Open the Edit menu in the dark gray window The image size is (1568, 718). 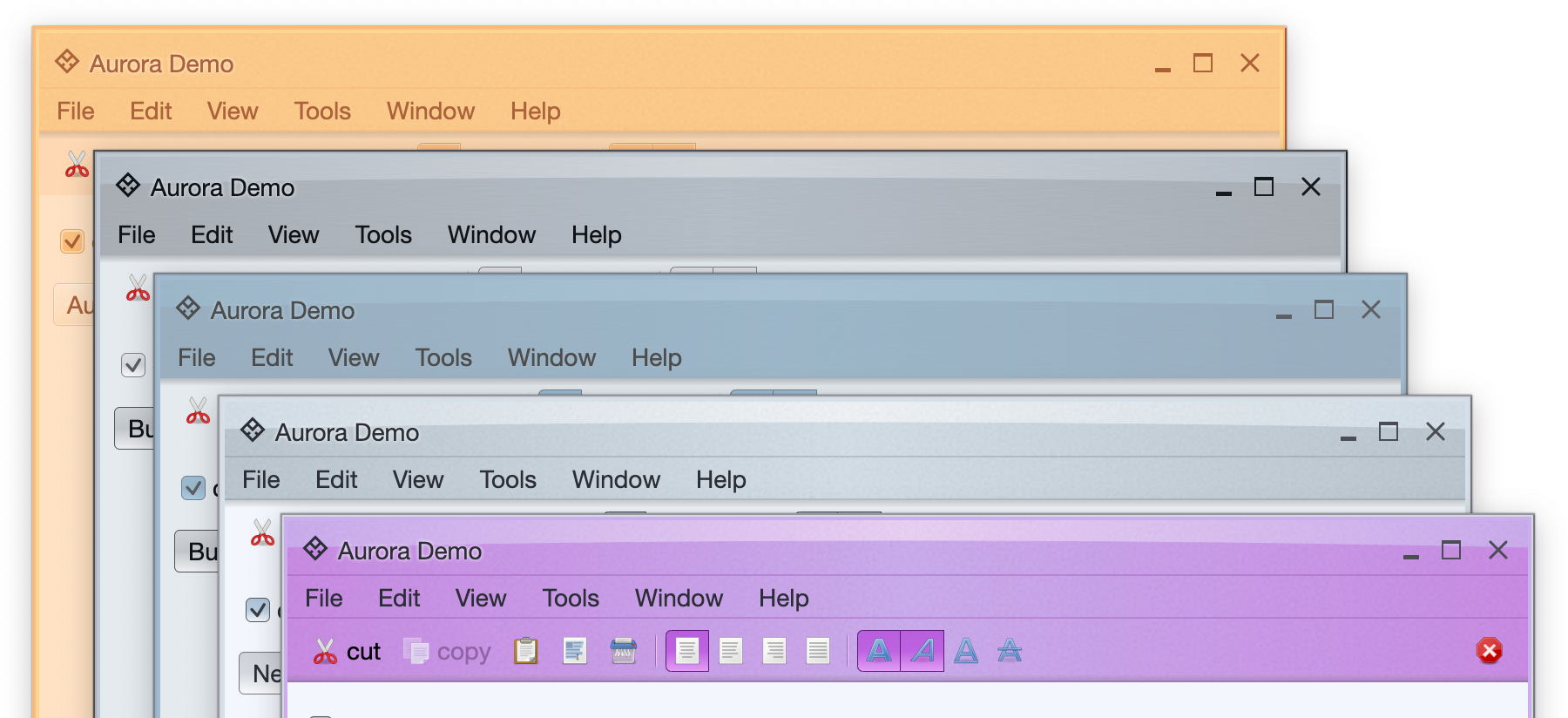pyautogui.click(x=212, y=234)
